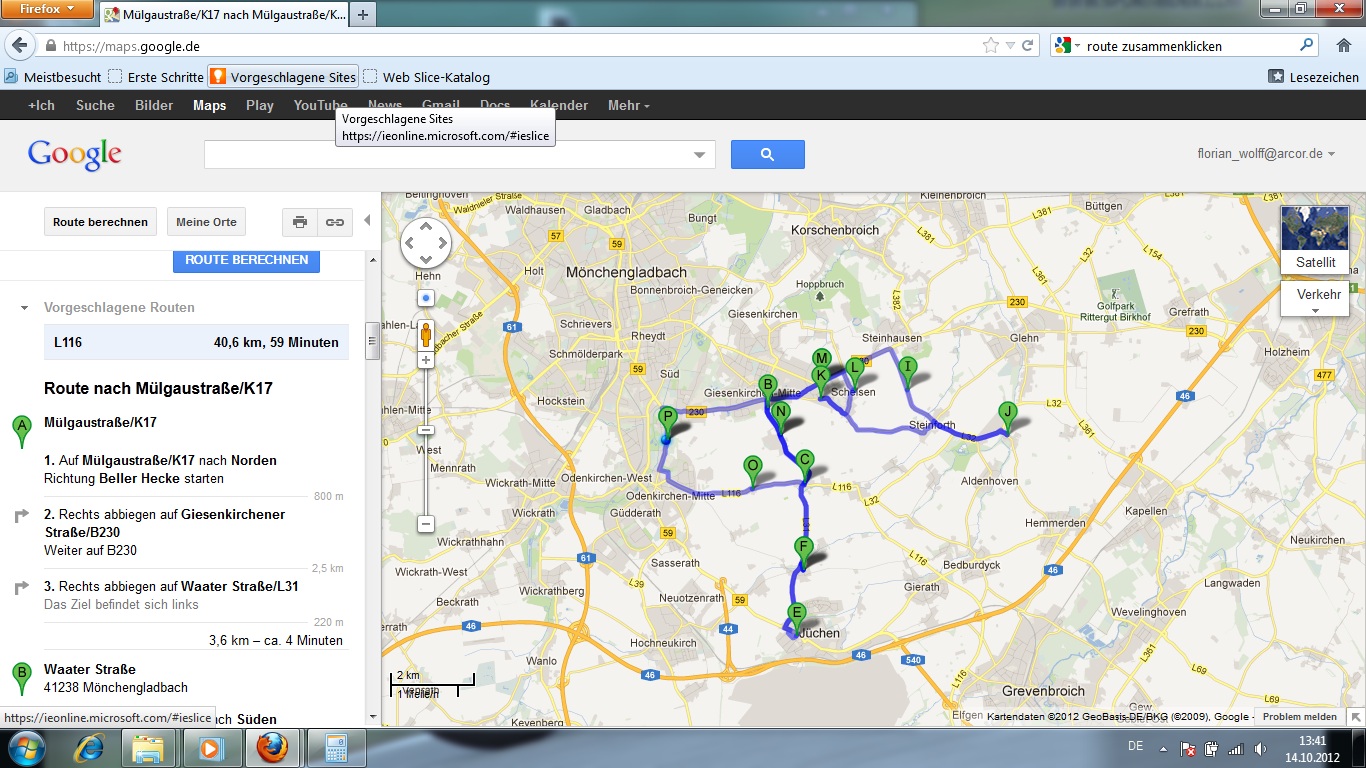Zoom in with the map plus button
The width and height of the screenshot is (1366, 768).
click(x=426, y=360)
